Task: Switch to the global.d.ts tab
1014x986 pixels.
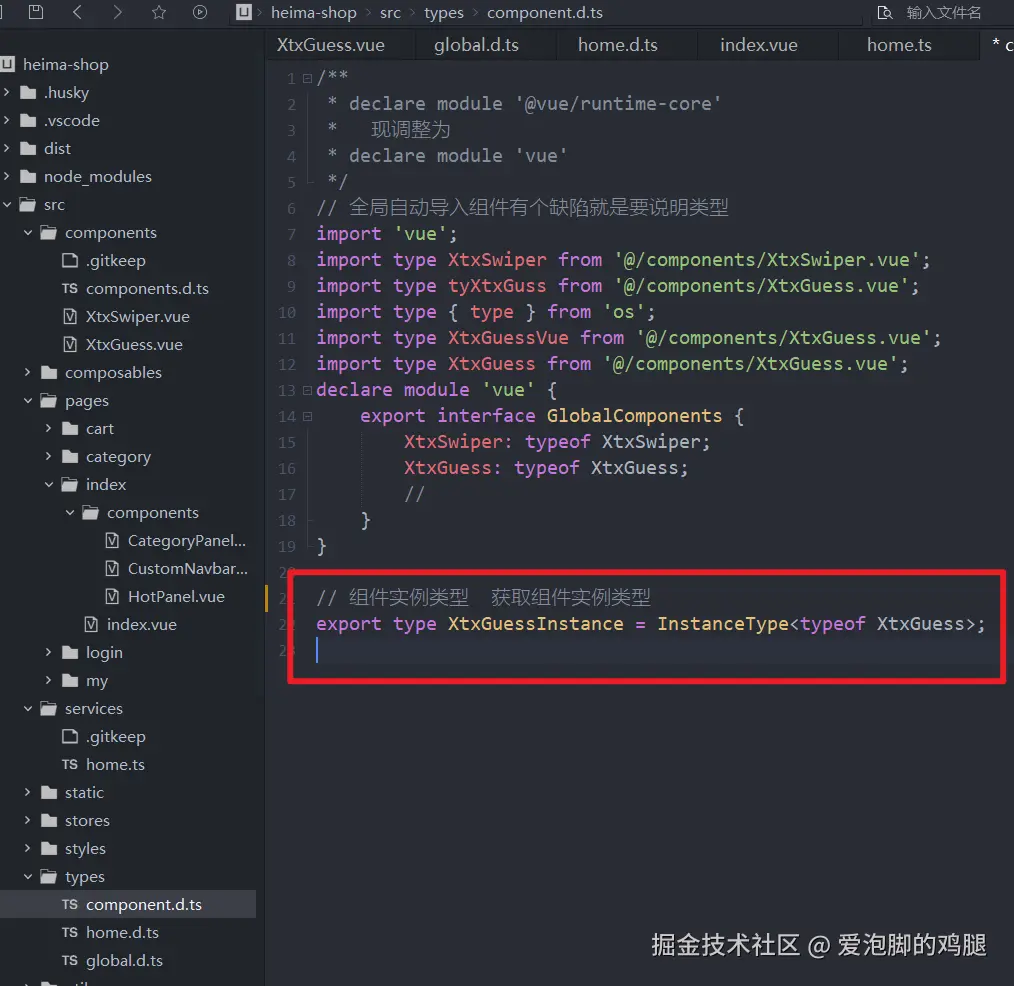Action: [x=476, y=45]
